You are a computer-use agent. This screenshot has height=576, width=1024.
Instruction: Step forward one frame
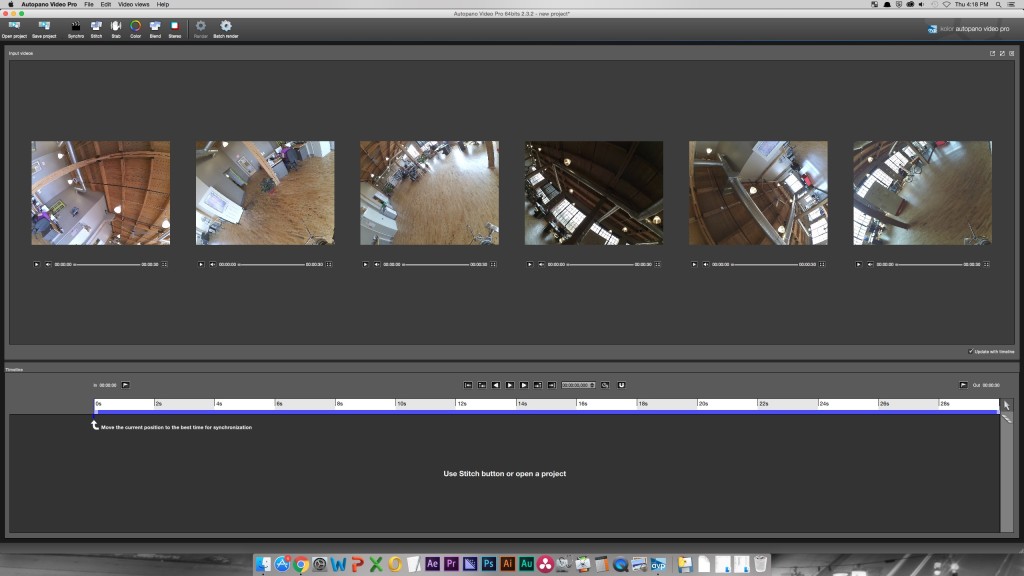[524, 385]
